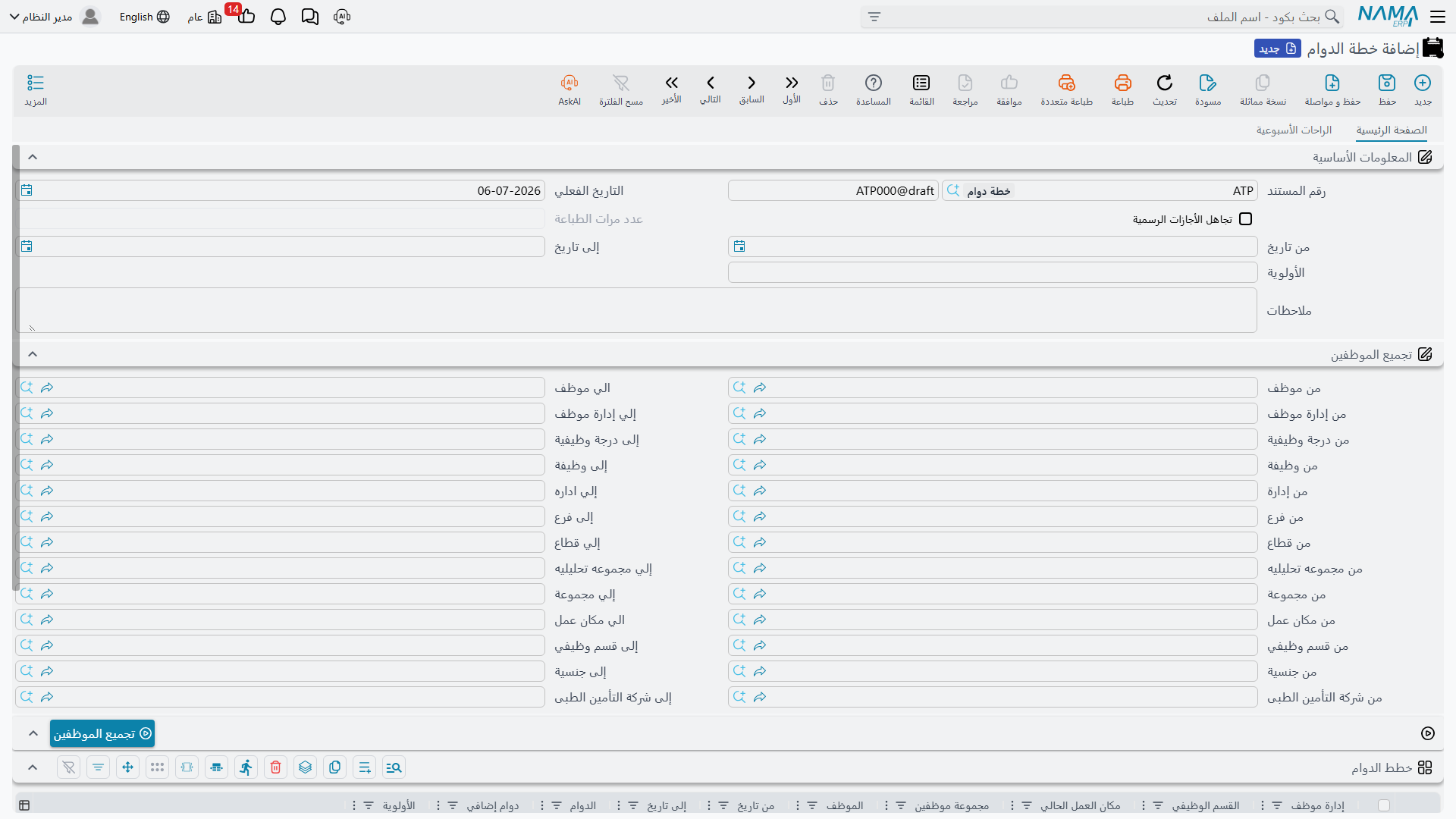Open thumbs-up approvals with 14 badge
1456x819 pixels.
tap(245, 15)
